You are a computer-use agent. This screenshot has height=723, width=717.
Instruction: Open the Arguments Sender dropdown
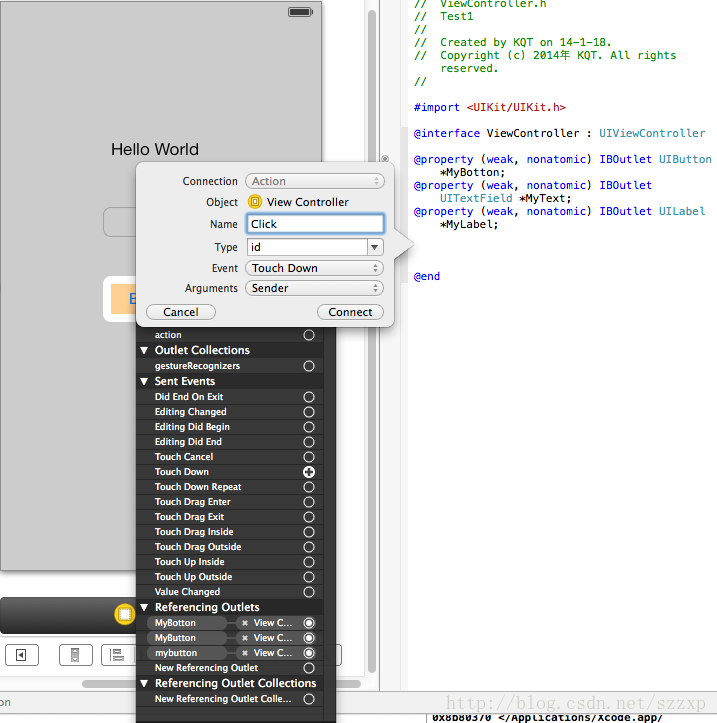coord(315,288)
